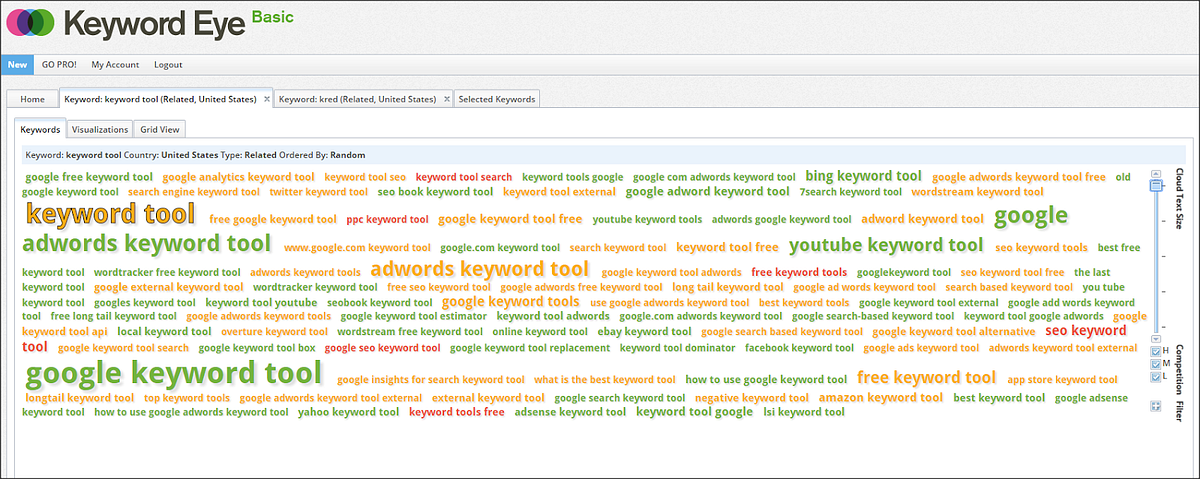Screen dimensions: 1200x479
Task: Click red keyword 'ppc keyword tool'
Action: [387, 219]
